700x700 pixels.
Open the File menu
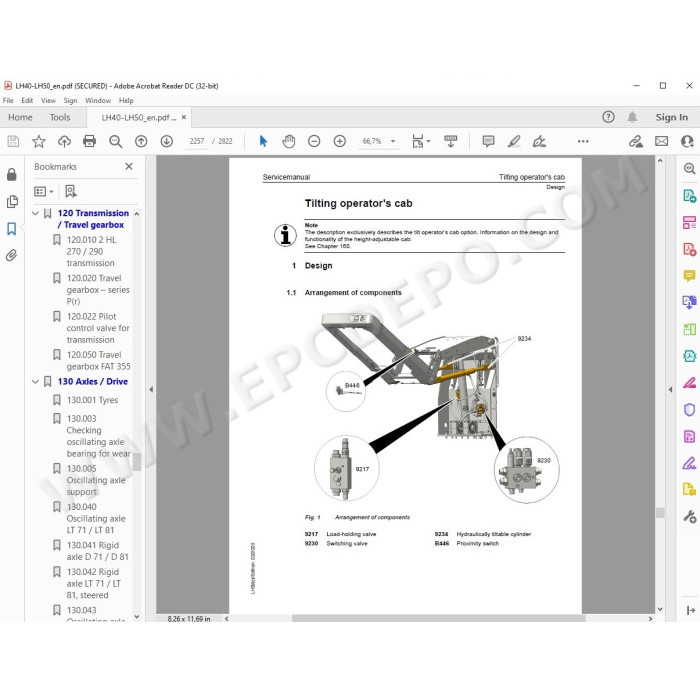pyautogui.click(x=8, y=100)
